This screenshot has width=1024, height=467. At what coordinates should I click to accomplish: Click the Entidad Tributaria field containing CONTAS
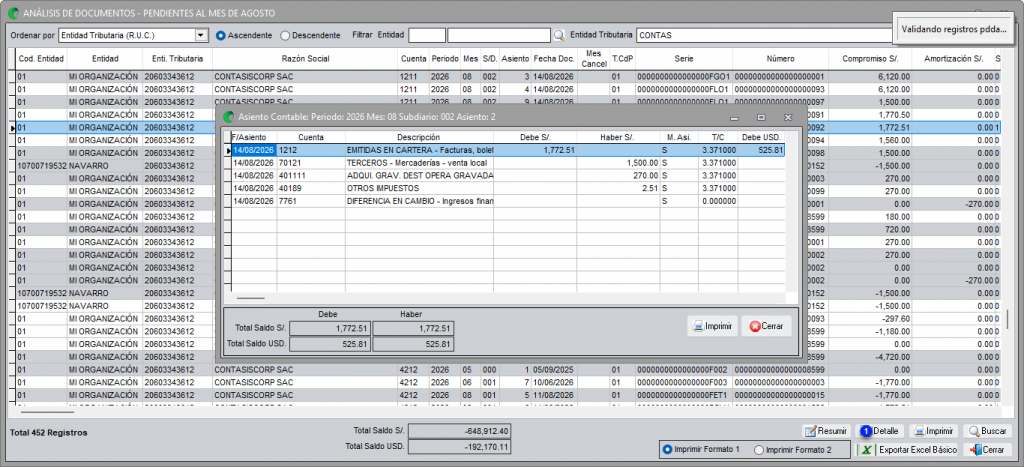pyautogui.click(x=763, y=35)
